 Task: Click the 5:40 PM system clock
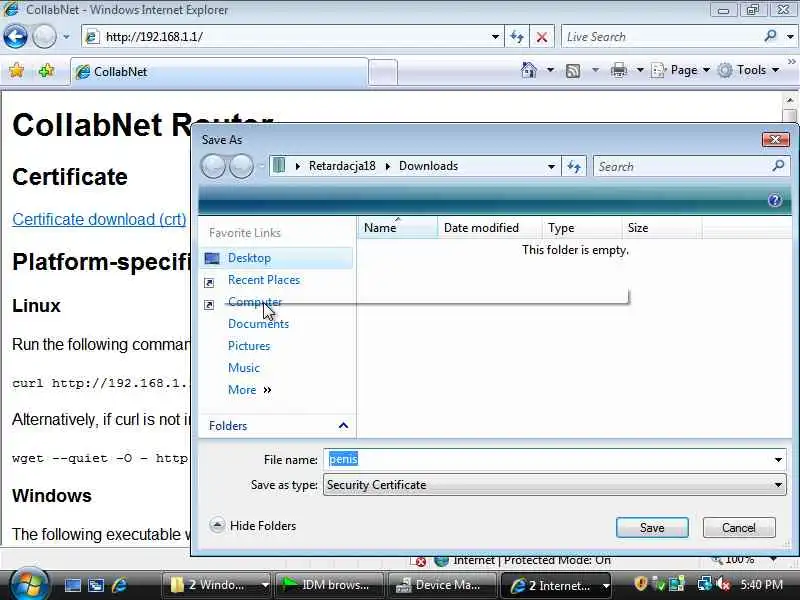[x=761, y=585]
